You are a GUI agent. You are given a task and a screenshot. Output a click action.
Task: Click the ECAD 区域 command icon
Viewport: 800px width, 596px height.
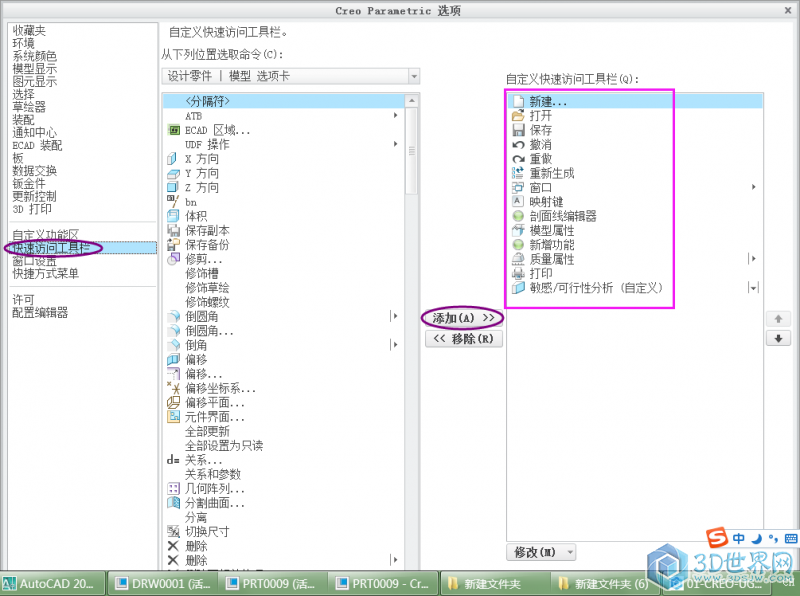[x=174, y=130]
